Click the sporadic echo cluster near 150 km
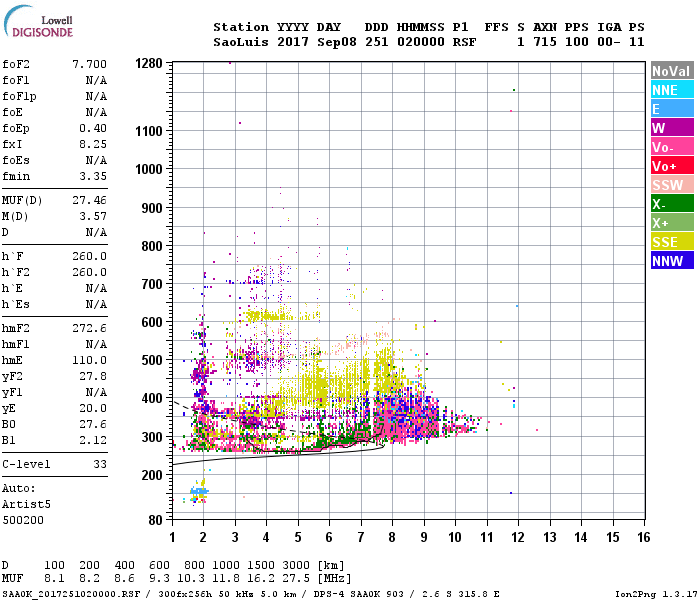 pos(199,492)
